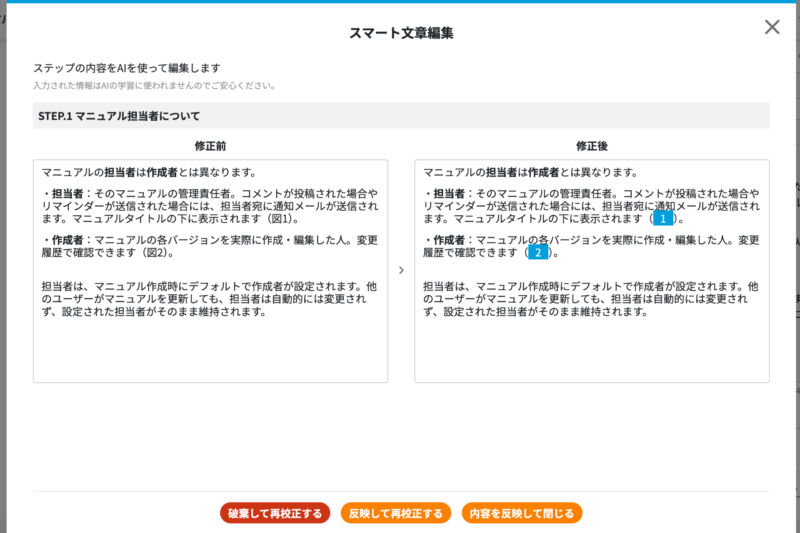Click 破棄して再校正する button
Viewport: 800px width, 533px height.
point(275,513)
